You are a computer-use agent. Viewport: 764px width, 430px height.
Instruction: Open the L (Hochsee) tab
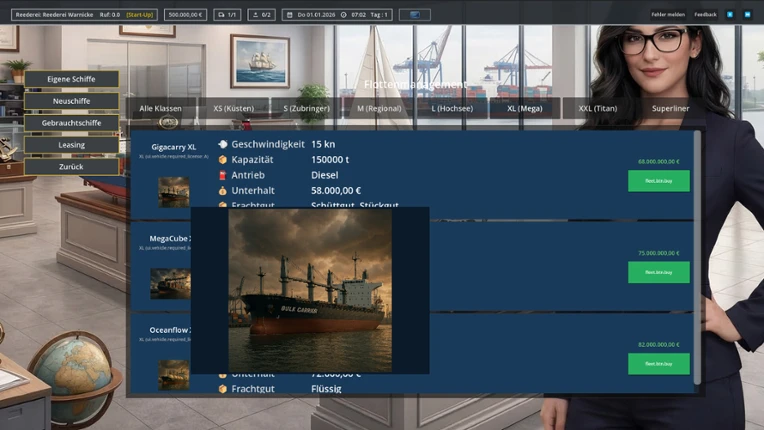tap(452, 108)
